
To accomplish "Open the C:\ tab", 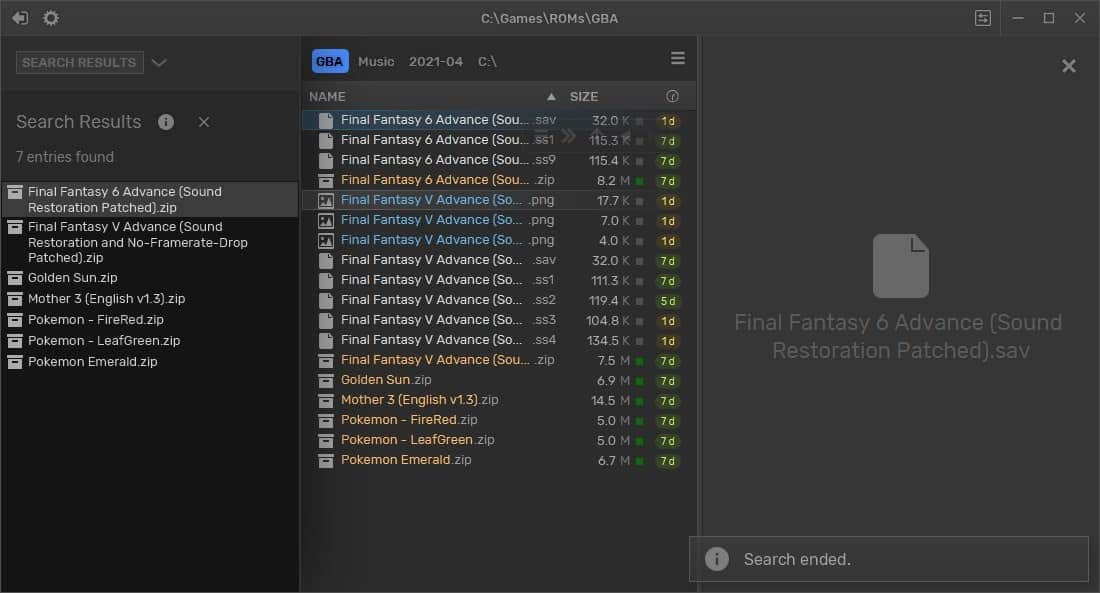I will (487, 62).
